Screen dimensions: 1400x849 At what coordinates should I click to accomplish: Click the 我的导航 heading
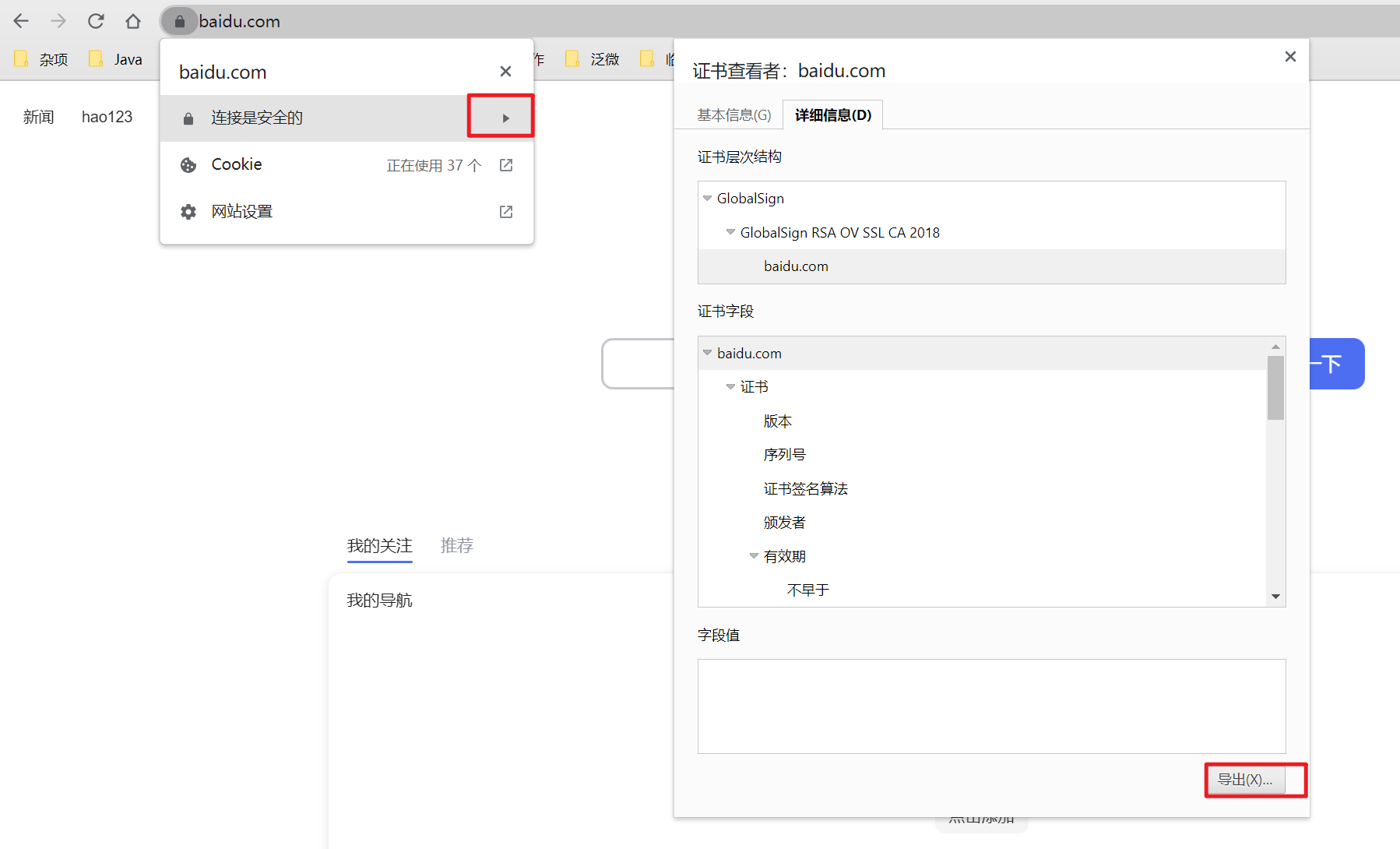(x=379, y=601)
